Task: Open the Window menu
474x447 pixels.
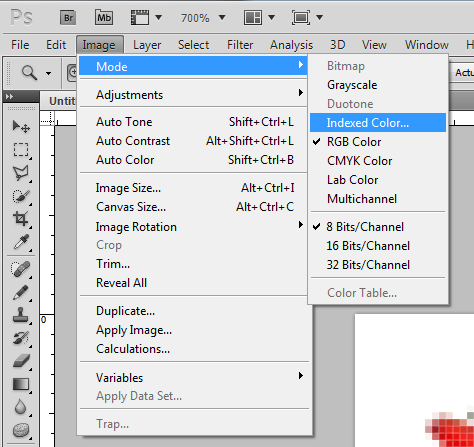Action: 427,45
